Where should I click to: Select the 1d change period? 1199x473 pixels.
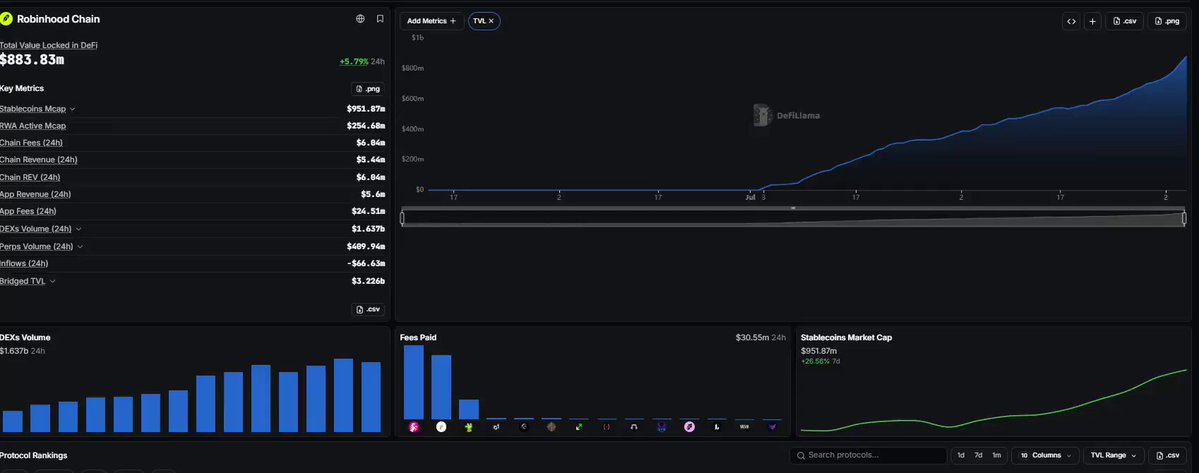tap(961, 455)
